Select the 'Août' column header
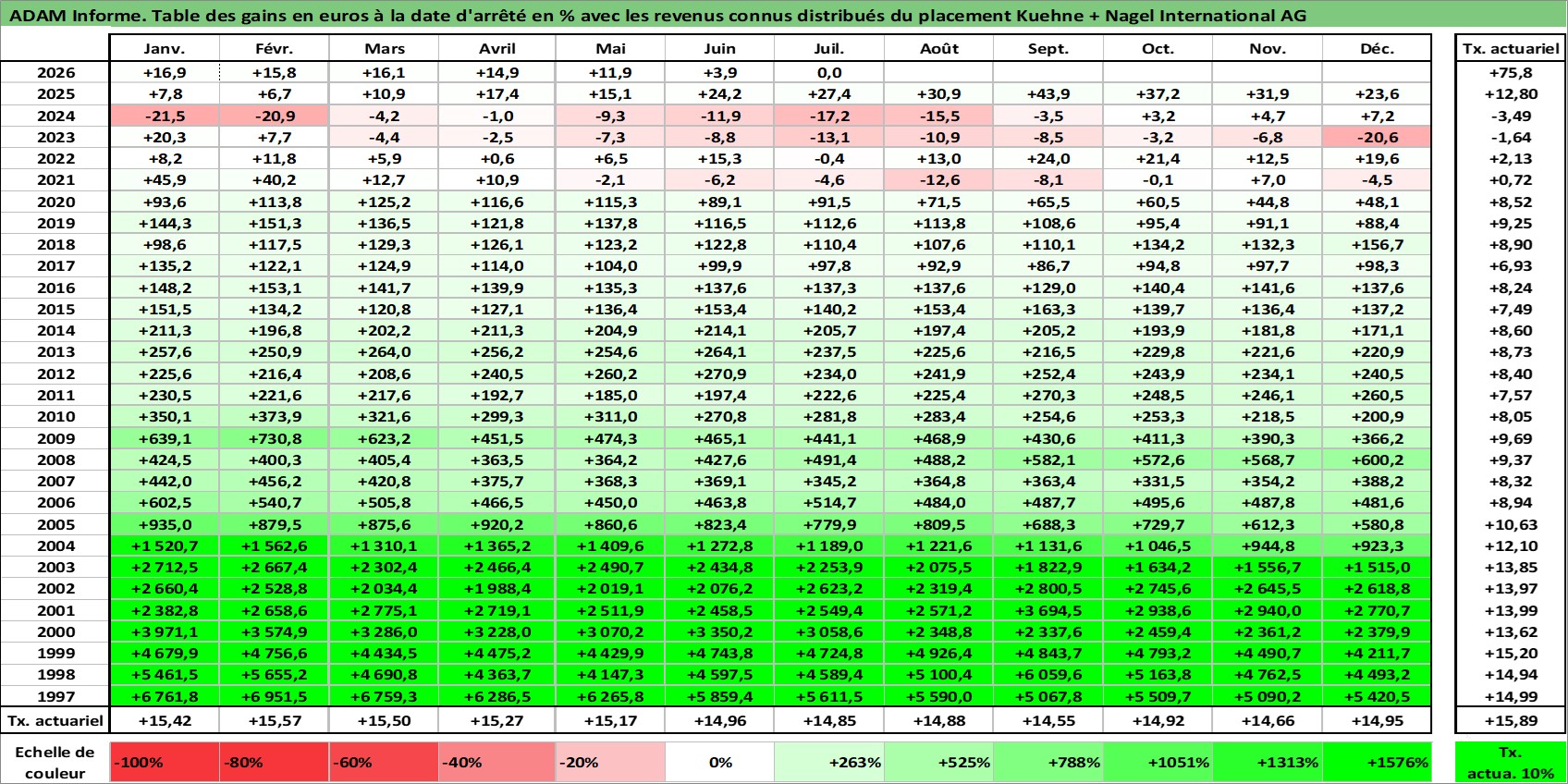The height and width of the screenshot is (784, 1568). (938, 48)
